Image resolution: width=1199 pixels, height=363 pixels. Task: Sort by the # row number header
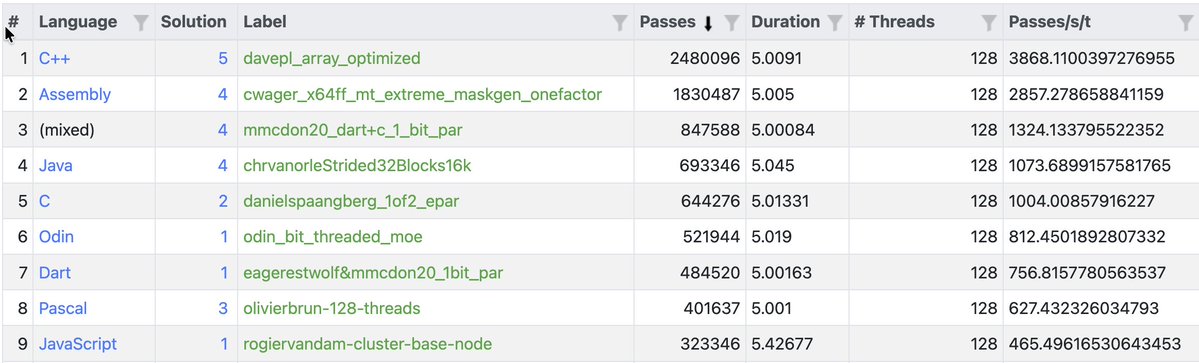[x=13, y=22]
